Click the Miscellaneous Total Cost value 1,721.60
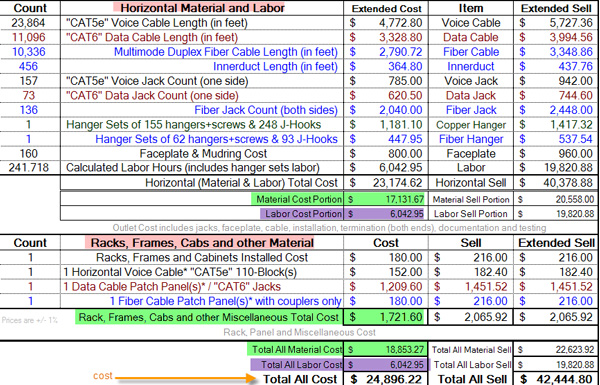The image size is (600, 385). 386,317
